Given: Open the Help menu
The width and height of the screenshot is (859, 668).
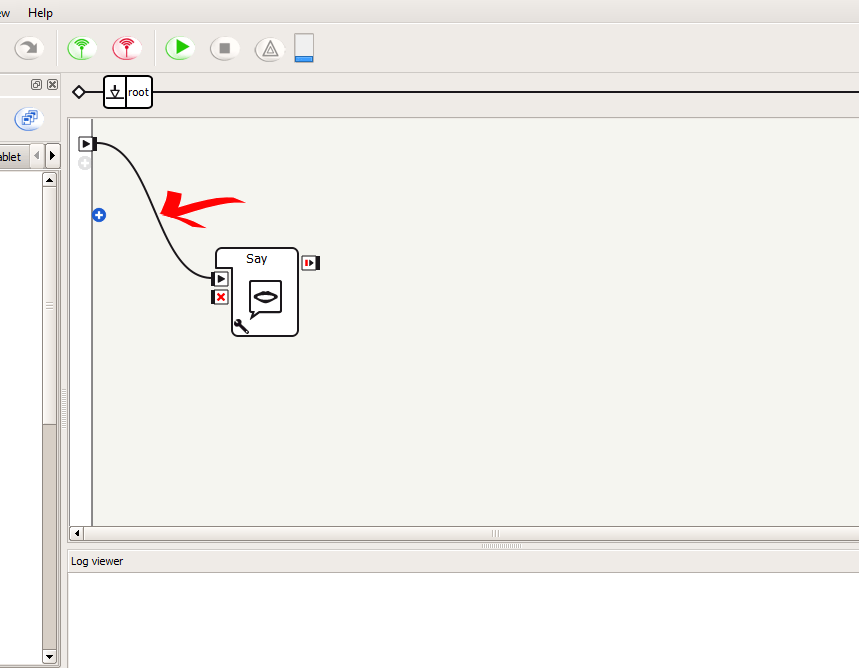Looking at the screenshot, I should click(x=41, y=13).
